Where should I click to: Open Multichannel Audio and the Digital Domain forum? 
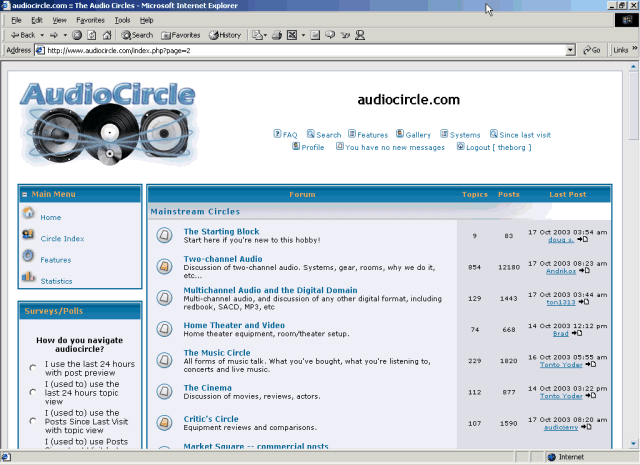pyautogui.click(x=270, y=290)
